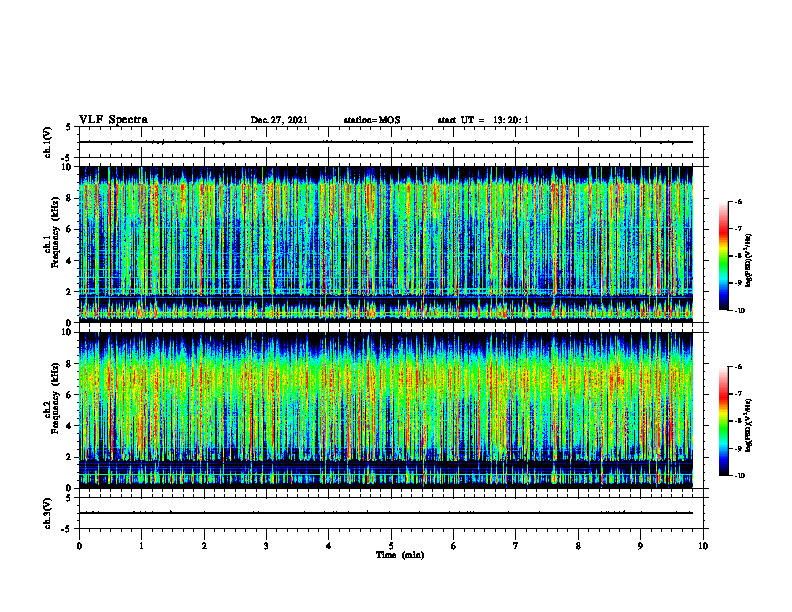Click time axis tick label "8"
Screen dimensions: 792x612
click(x=578, y=546)
